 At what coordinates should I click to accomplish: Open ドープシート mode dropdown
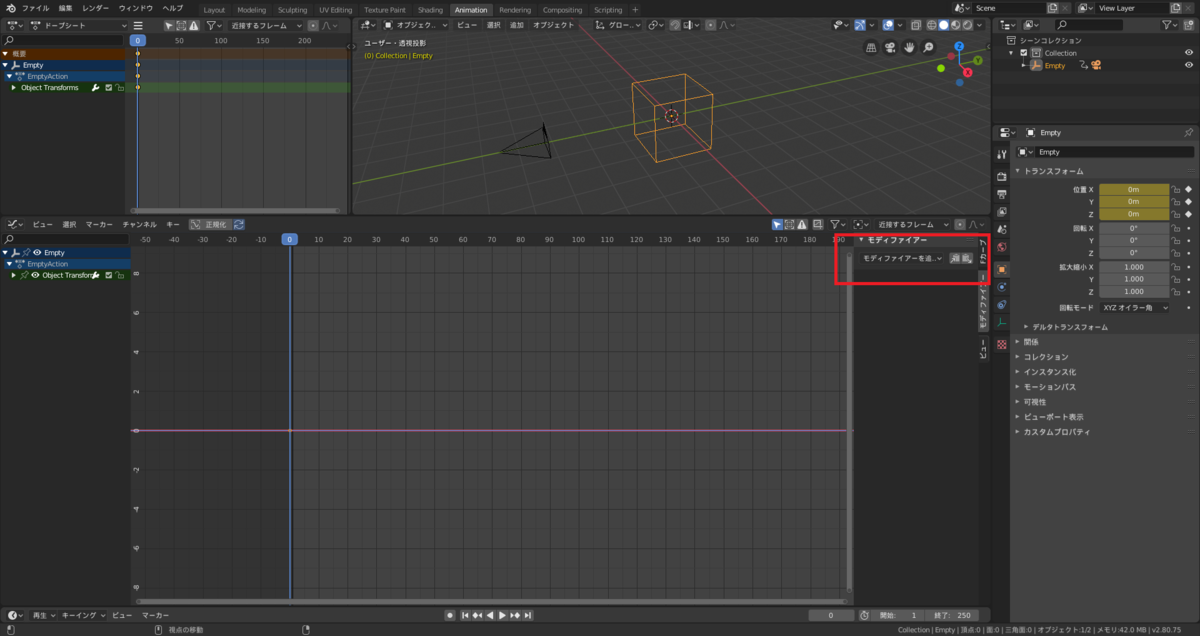(x=78, y=25)
